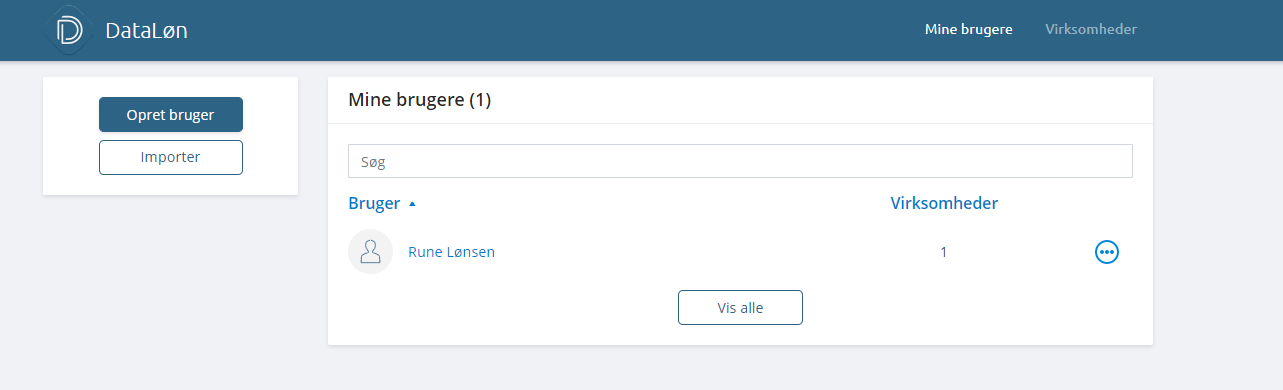Click the DataLøn circular logo icon

click(x=70, y=30)
